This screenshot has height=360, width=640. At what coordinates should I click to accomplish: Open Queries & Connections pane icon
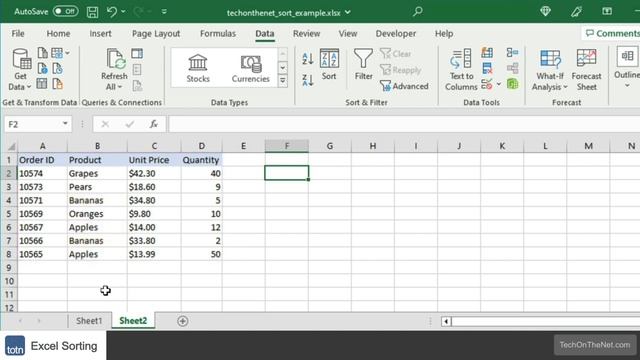[137, 53]
